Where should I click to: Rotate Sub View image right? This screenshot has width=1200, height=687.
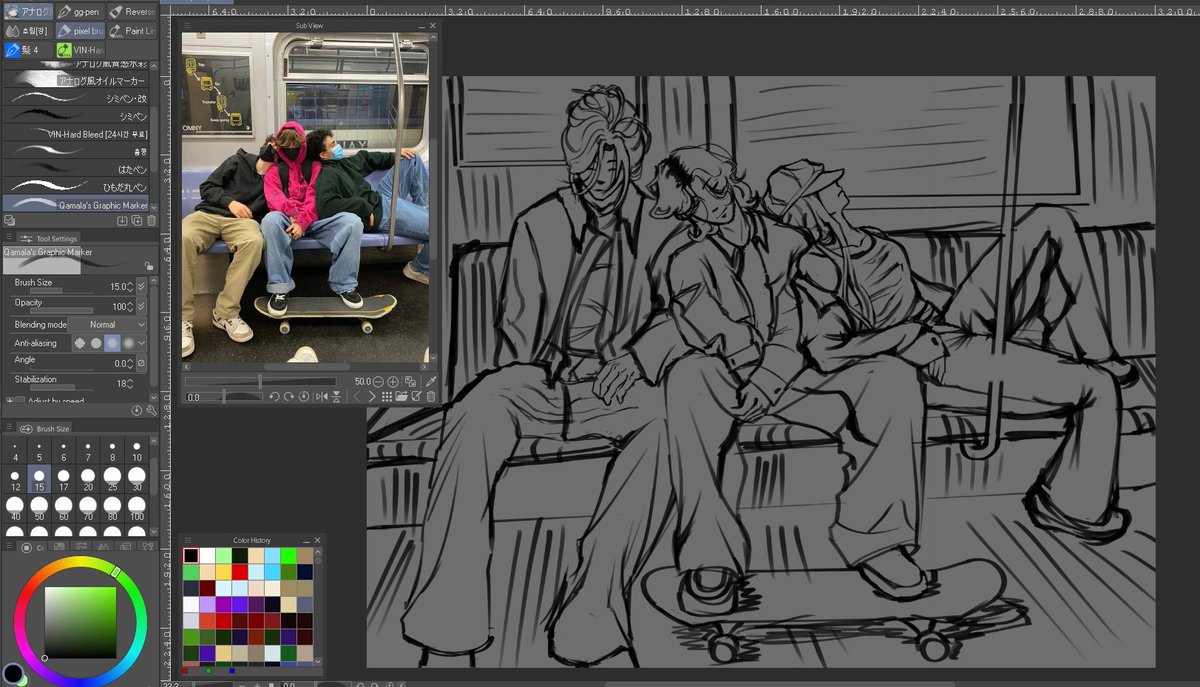[289, 397]
